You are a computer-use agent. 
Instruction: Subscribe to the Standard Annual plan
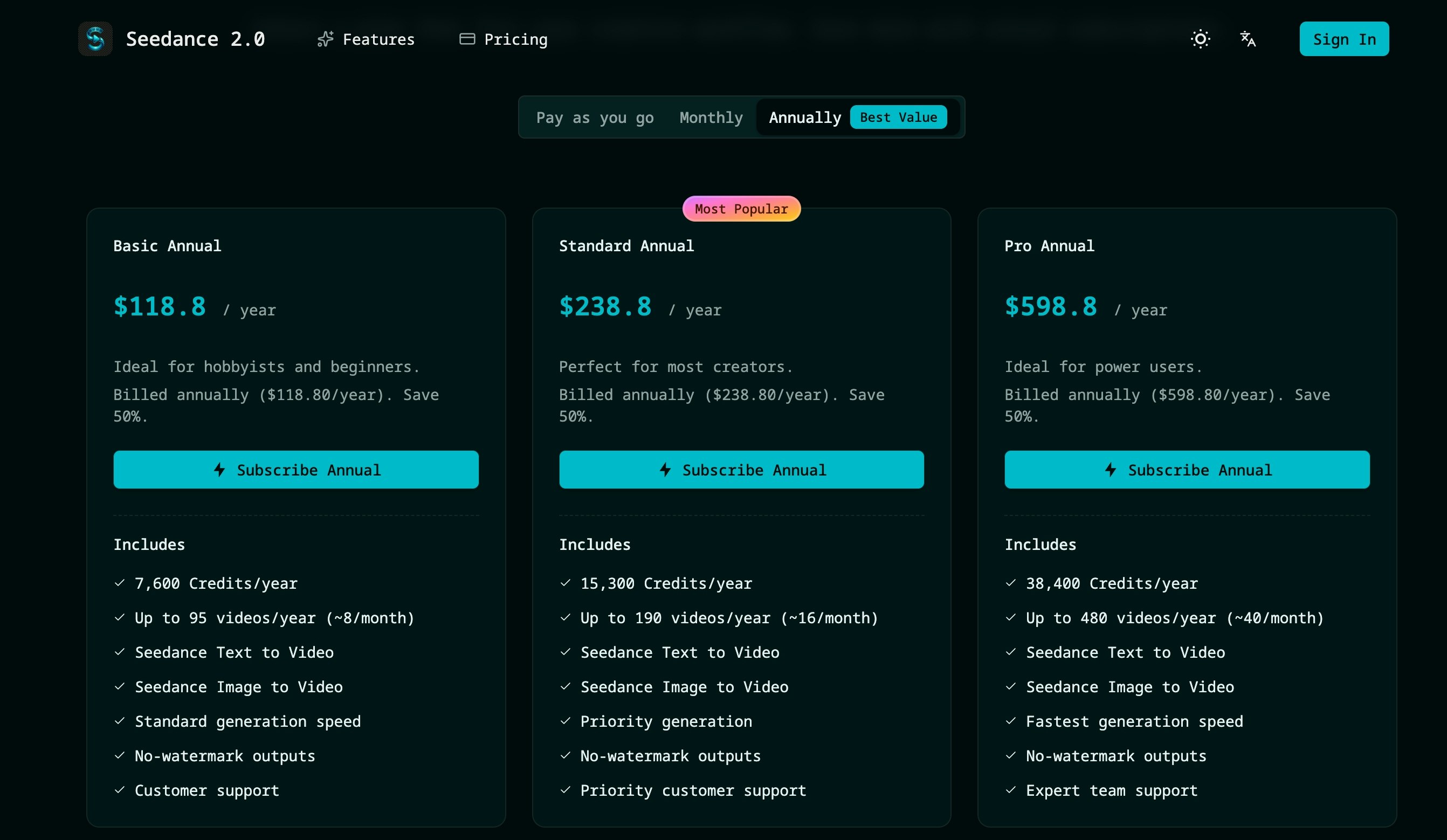tap(741, 470)
